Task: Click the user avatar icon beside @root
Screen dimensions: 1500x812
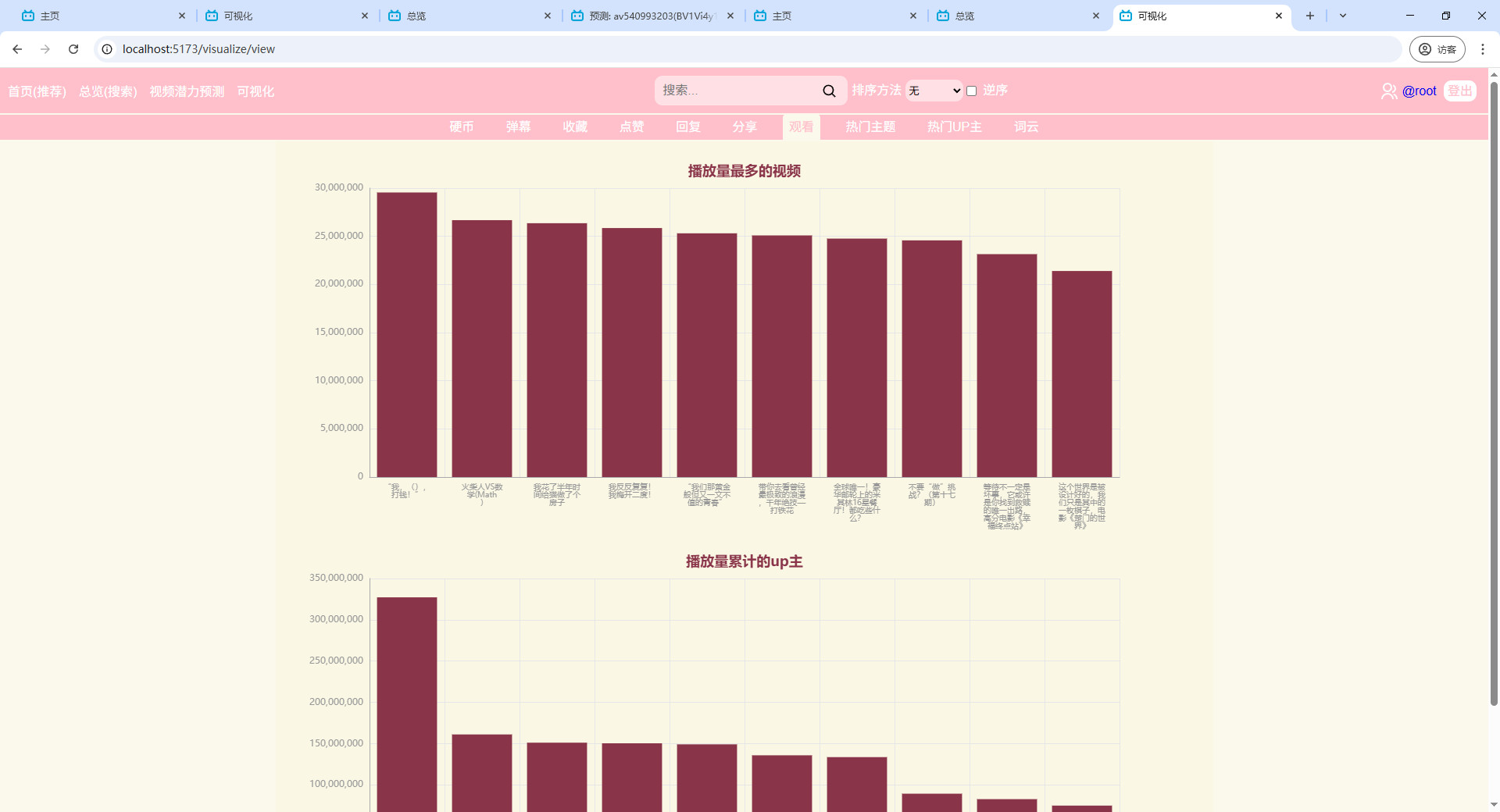Action: pos(1389,91)
